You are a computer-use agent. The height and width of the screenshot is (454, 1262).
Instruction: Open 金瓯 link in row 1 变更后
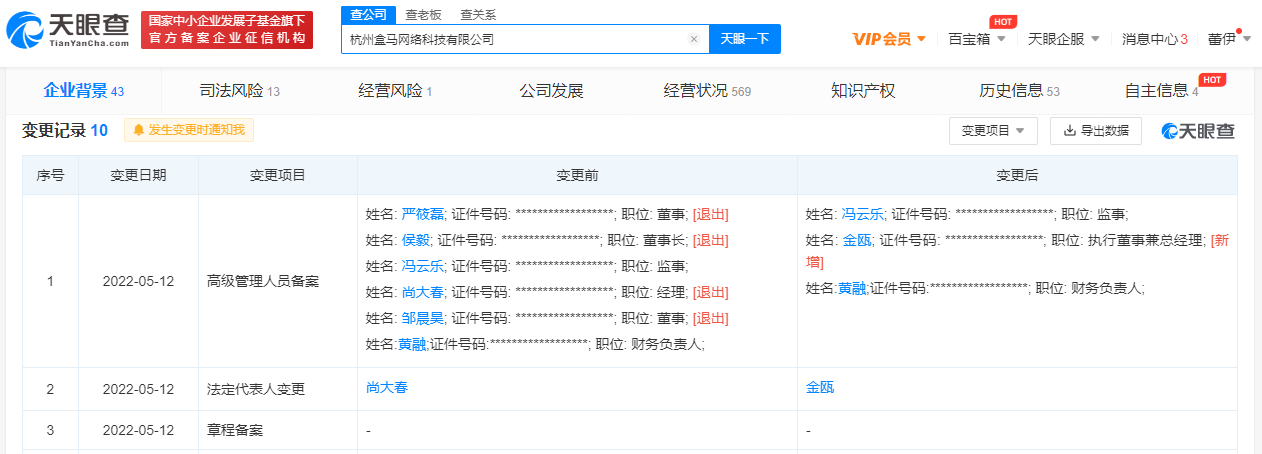click(856, 240)
